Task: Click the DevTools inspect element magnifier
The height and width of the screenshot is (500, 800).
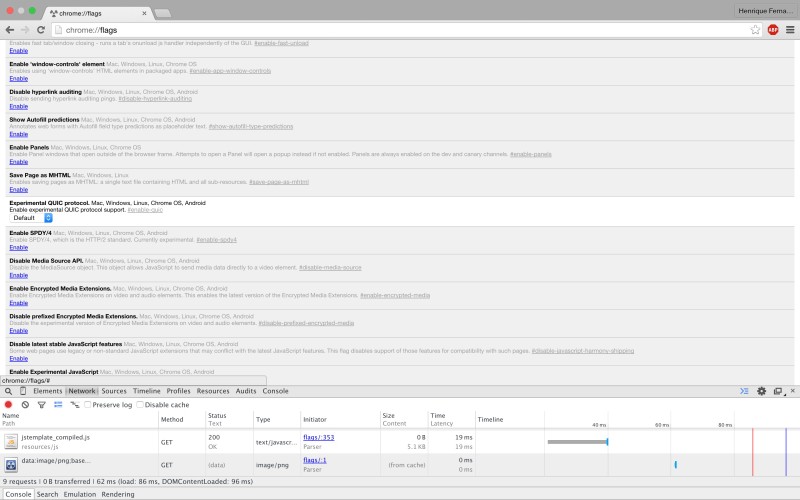Action: pos(8,391)
